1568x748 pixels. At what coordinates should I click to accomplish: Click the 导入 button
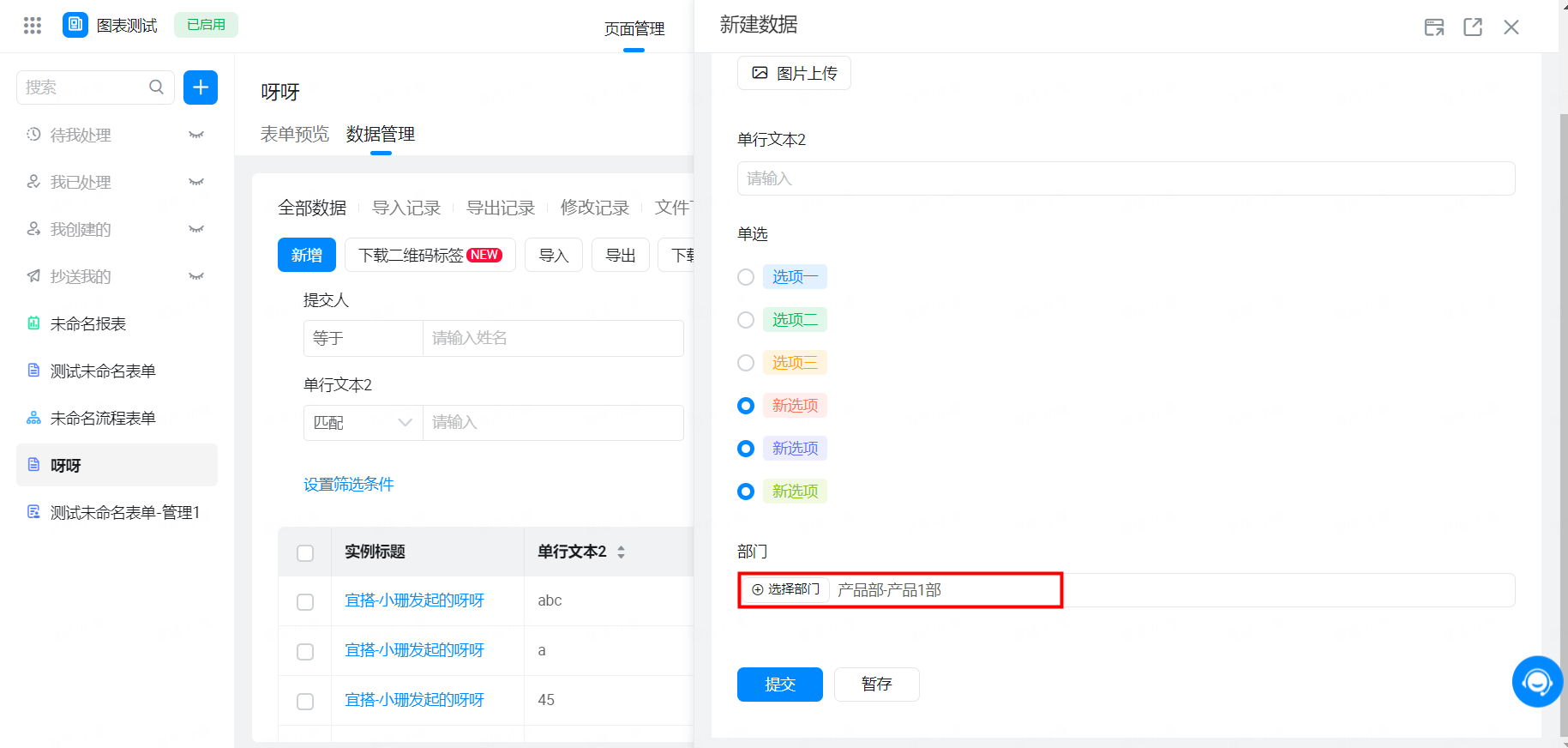554,255
